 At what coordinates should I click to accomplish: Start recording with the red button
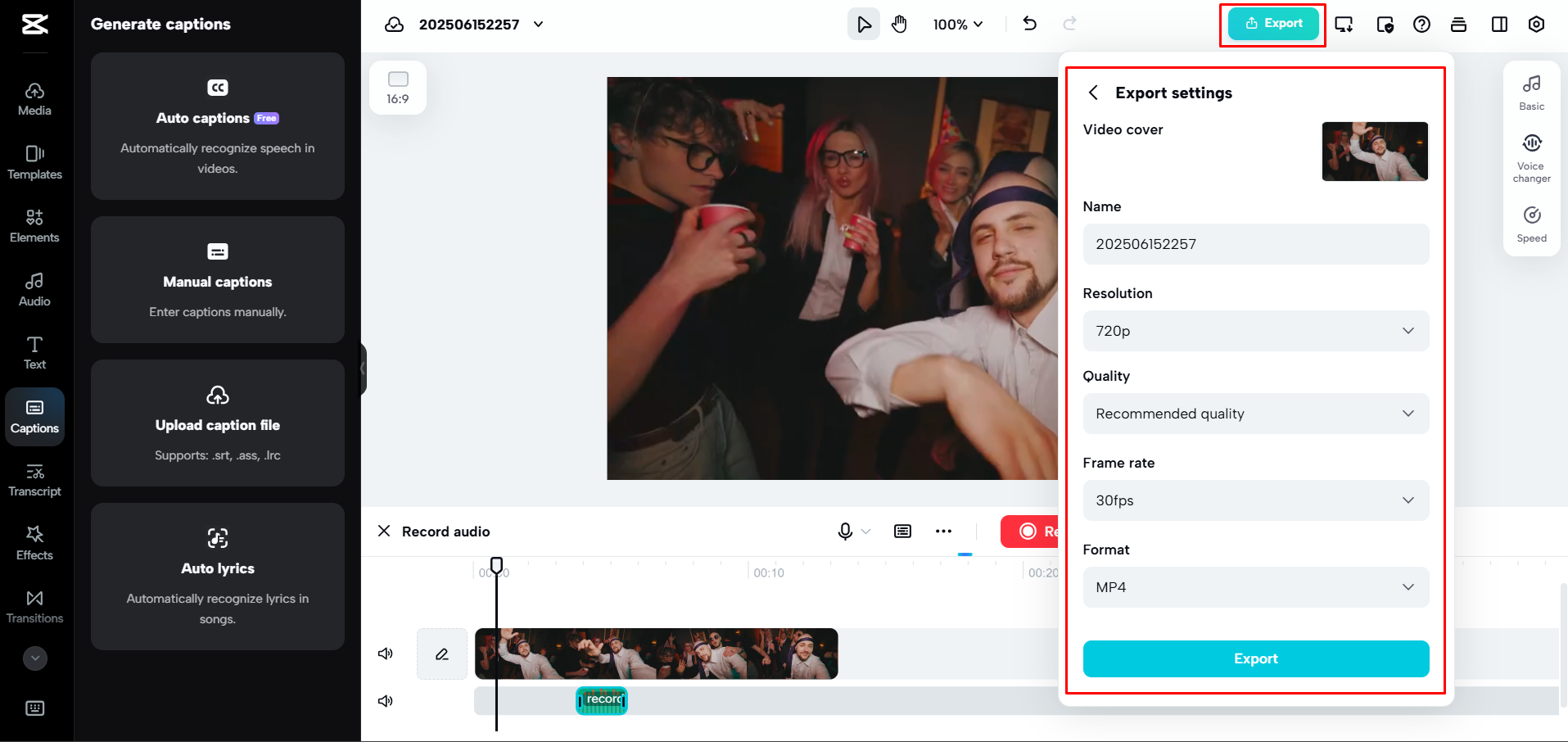point(1029,532)
